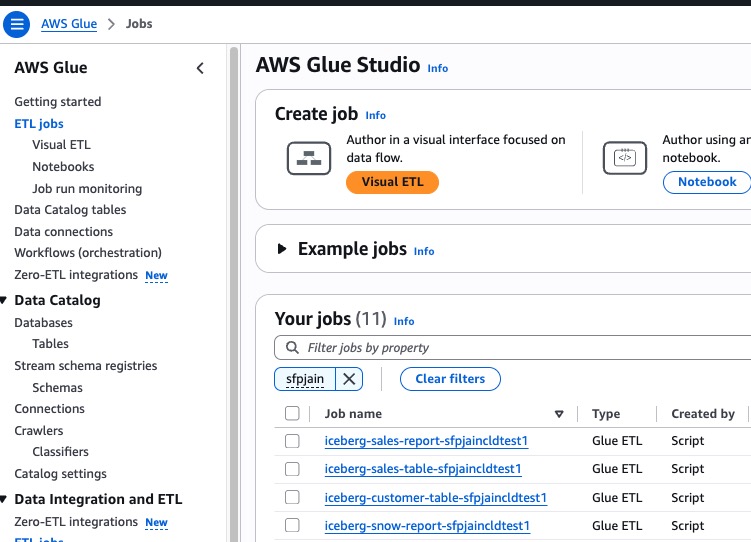Select ETL jobs in sidebar
The height and width of the screenshot is (542, 751).
(39, 124)
